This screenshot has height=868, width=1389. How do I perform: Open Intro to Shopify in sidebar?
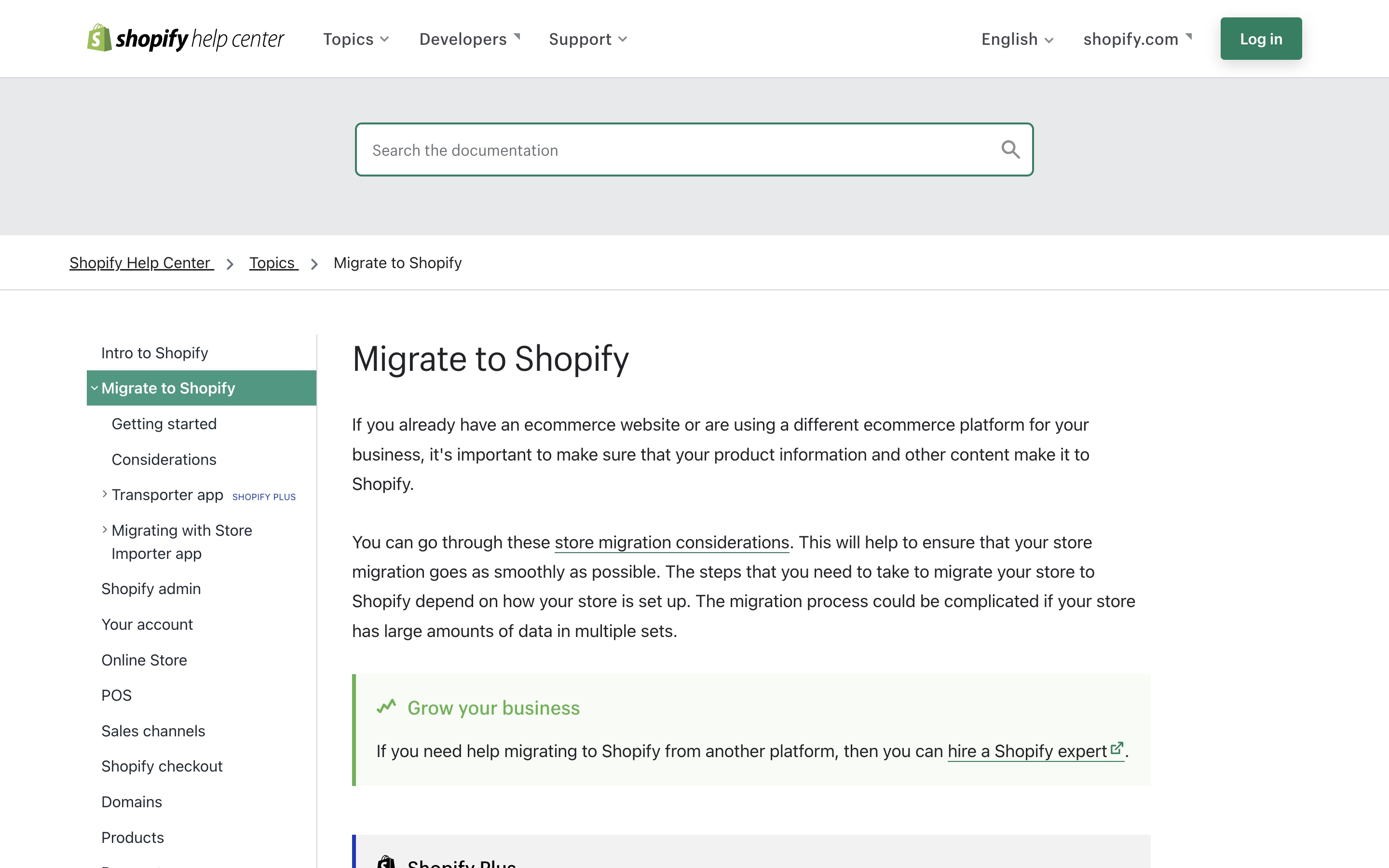[x=154, y=353]
